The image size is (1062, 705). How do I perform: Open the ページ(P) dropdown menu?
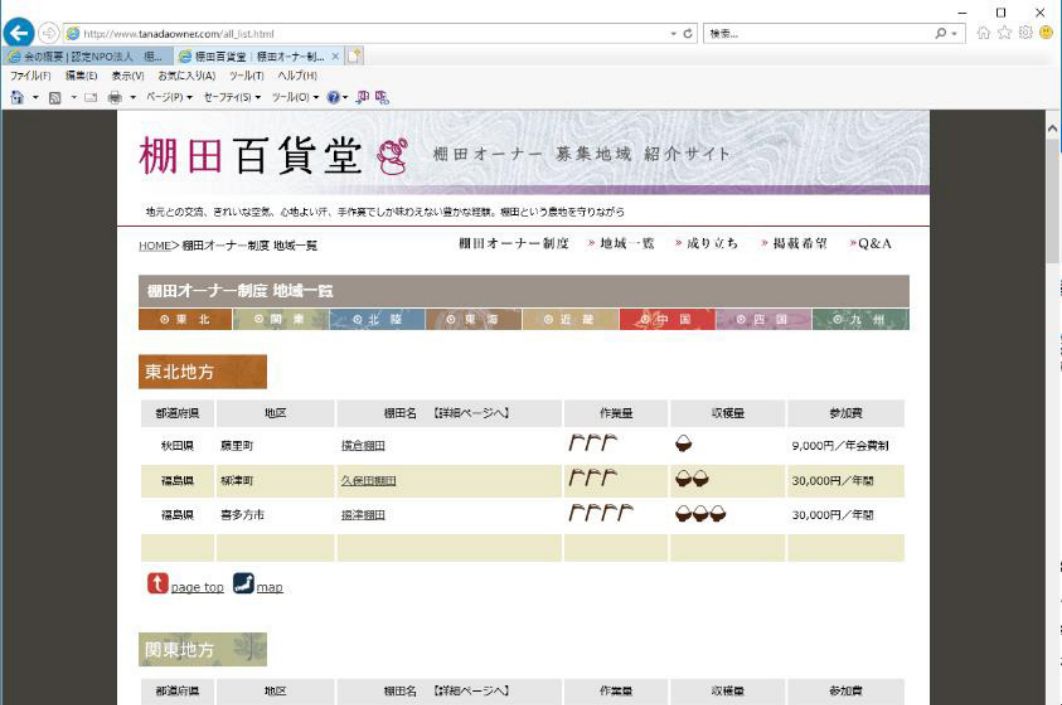tap(169, 98)
